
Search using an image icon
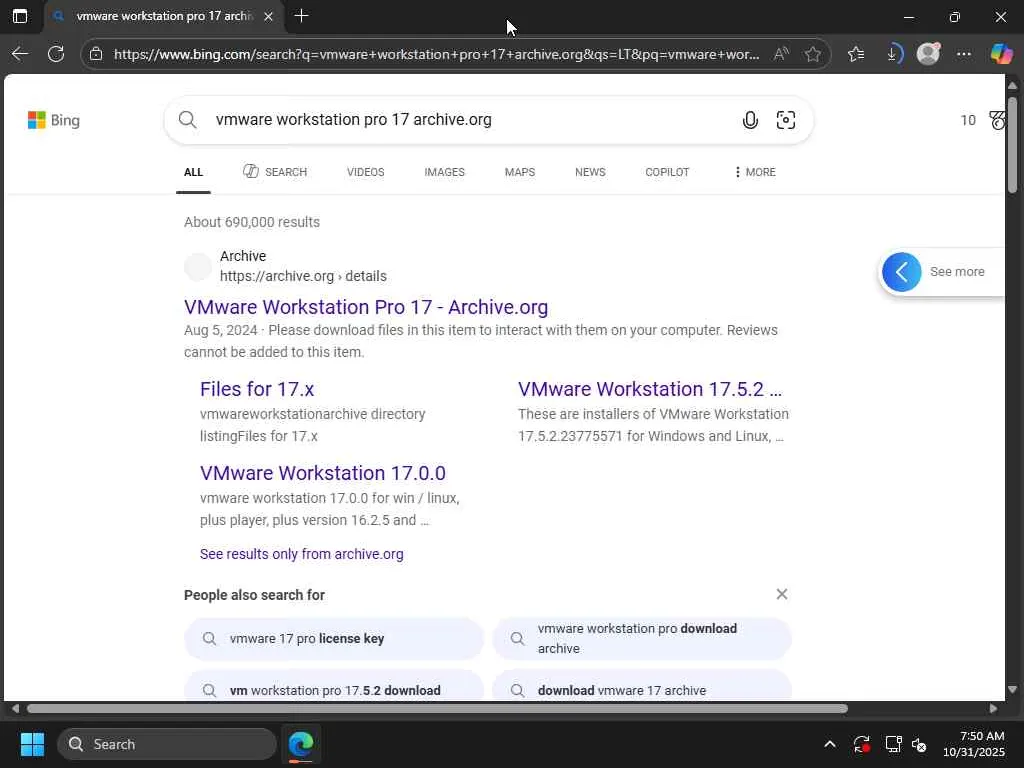point(786,120)
